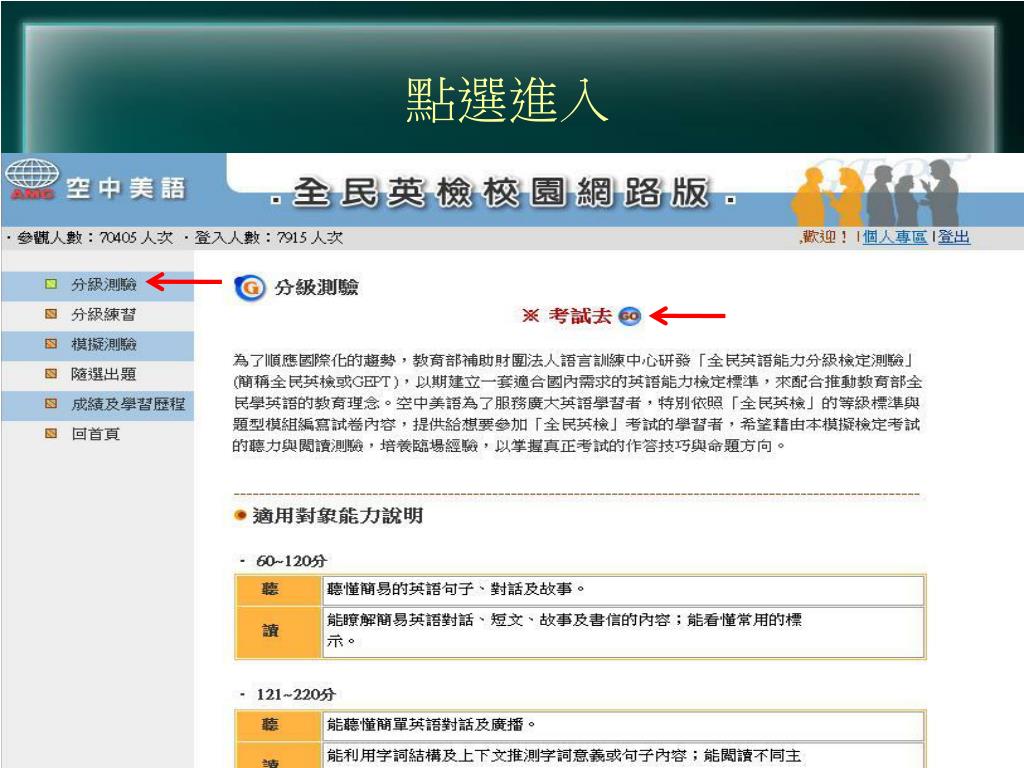This screenshot has width=1024, height=768.
Task: Click the 適用對象能力說明 section heading
Action: tap(338, 516)
